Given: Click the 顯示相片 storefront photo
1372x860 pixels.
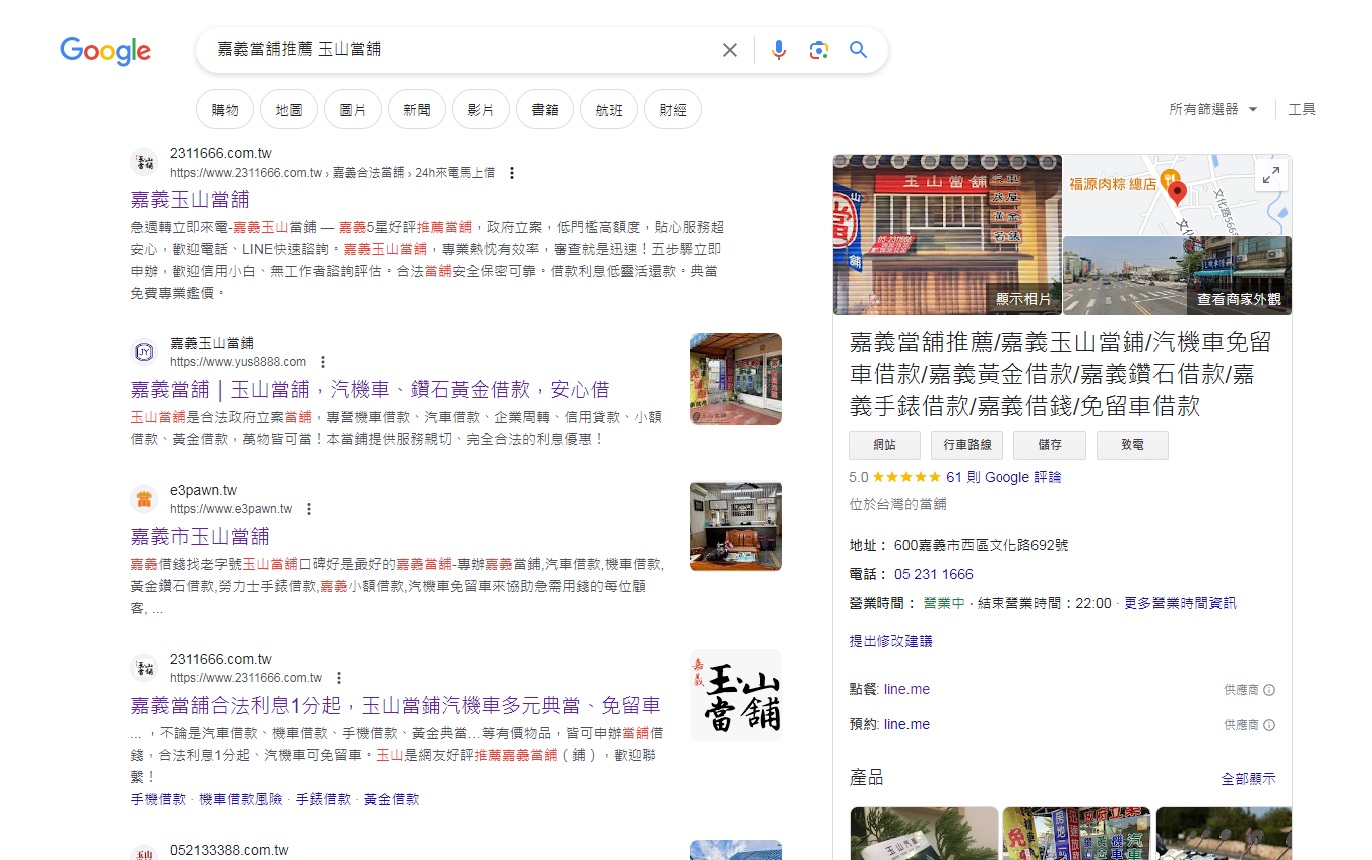Looking at the screenshot, I should (x=946, y=235).
